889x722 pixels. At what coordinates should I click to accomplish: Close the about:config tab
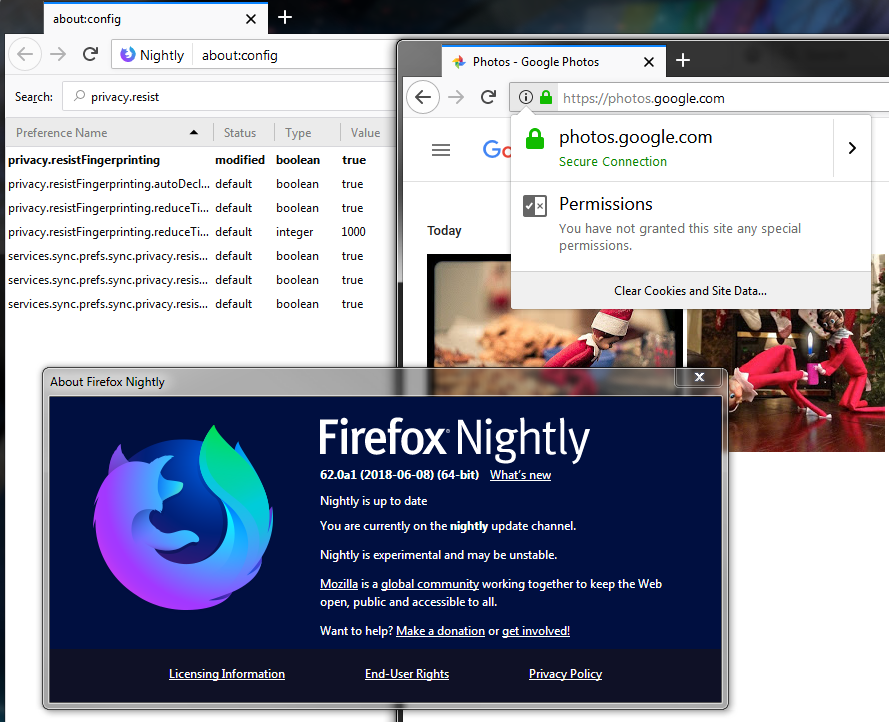click(x=251, y=19)
